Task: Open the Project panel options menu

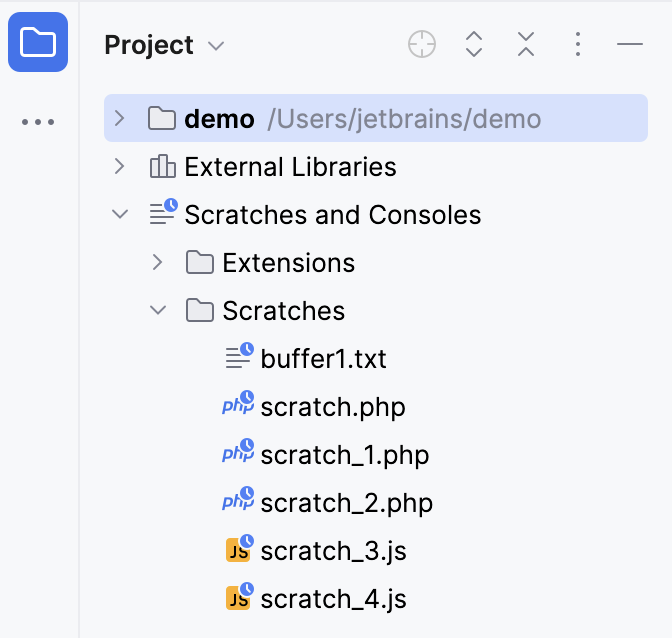Action: 578,44
